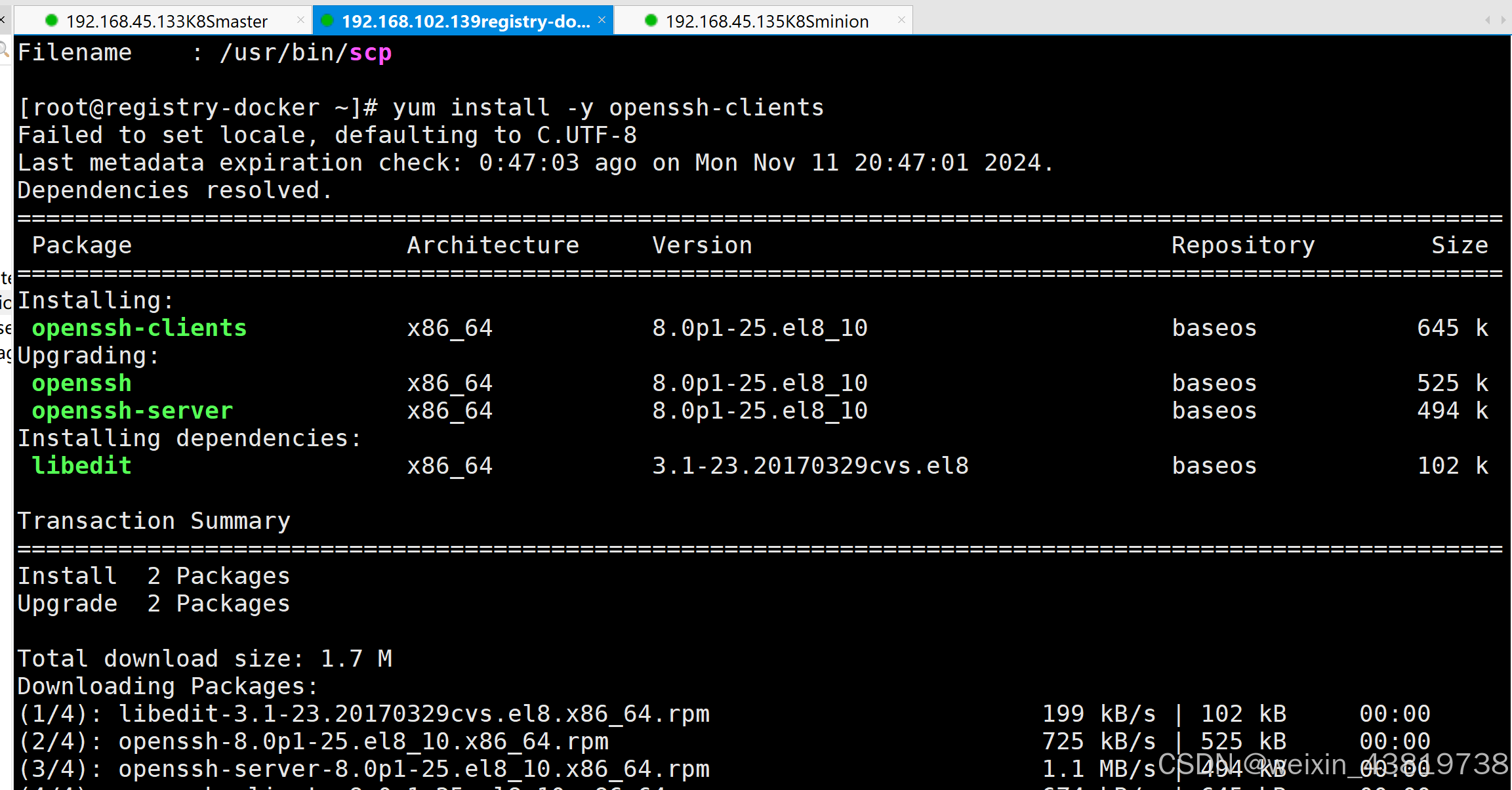Click '199 kB/s' download speed value

tap(1099, 714)
